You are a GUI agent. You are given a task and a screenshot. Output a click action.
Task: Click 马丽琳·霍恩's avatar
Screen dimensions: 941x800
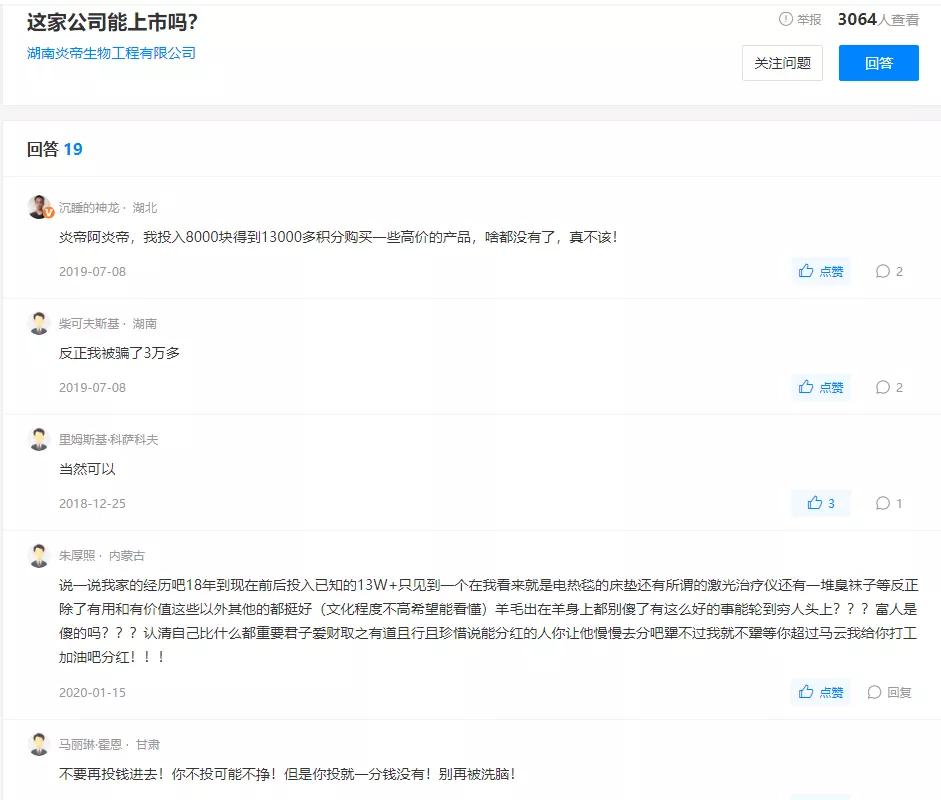coord(40,744)
